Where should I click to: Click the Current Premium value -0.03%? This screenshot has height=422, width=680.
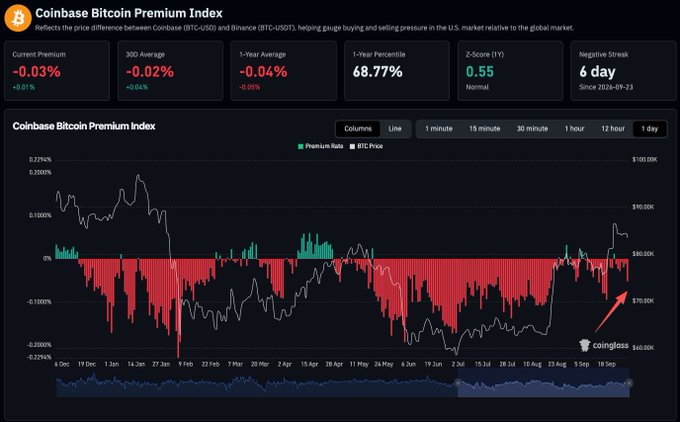coord(36,72)
